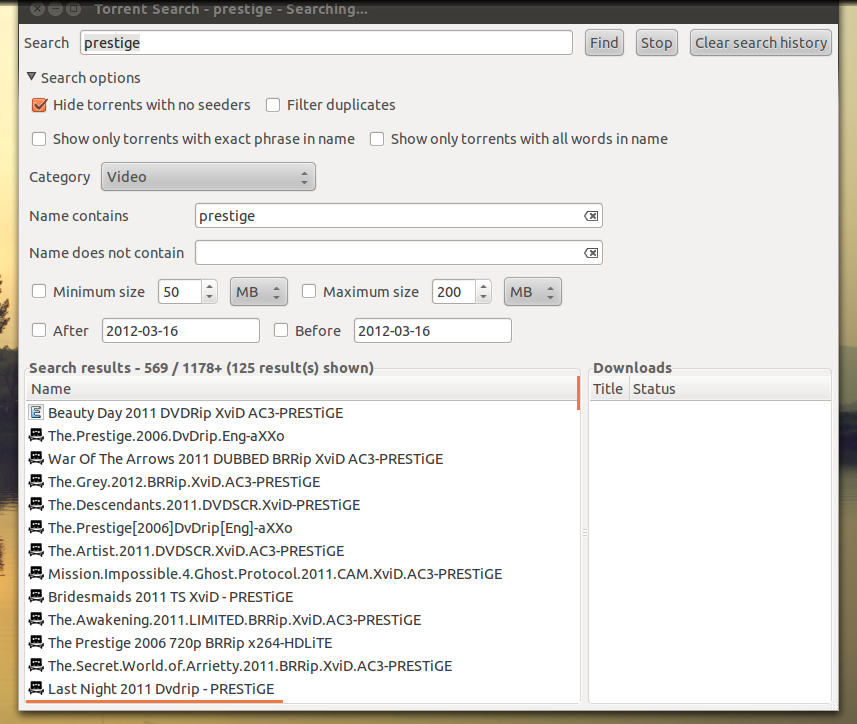Click the Find button

point(604,43)
